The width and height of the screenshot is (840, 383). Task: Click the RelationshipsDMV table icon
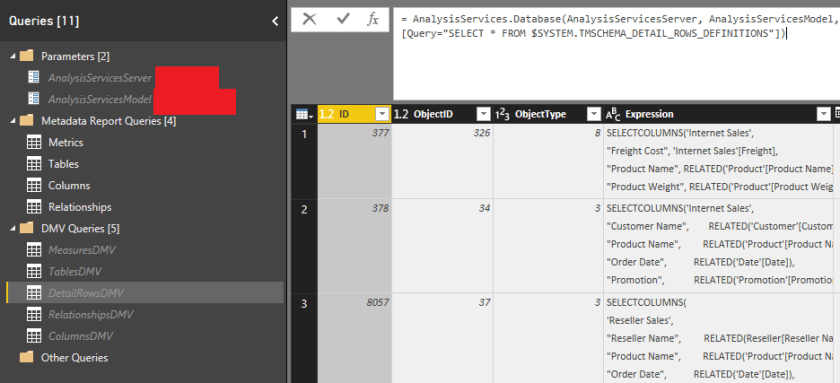click(34, 314)
